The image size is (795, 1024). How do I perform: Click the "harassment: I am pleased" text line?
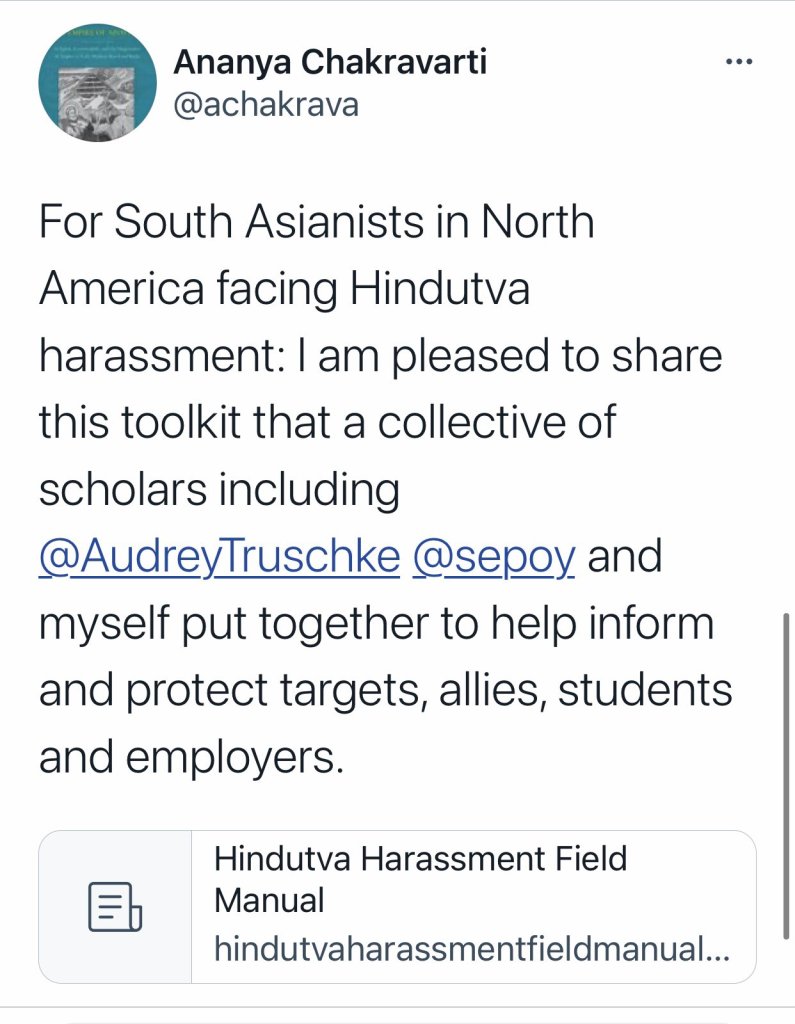(380, 357)
